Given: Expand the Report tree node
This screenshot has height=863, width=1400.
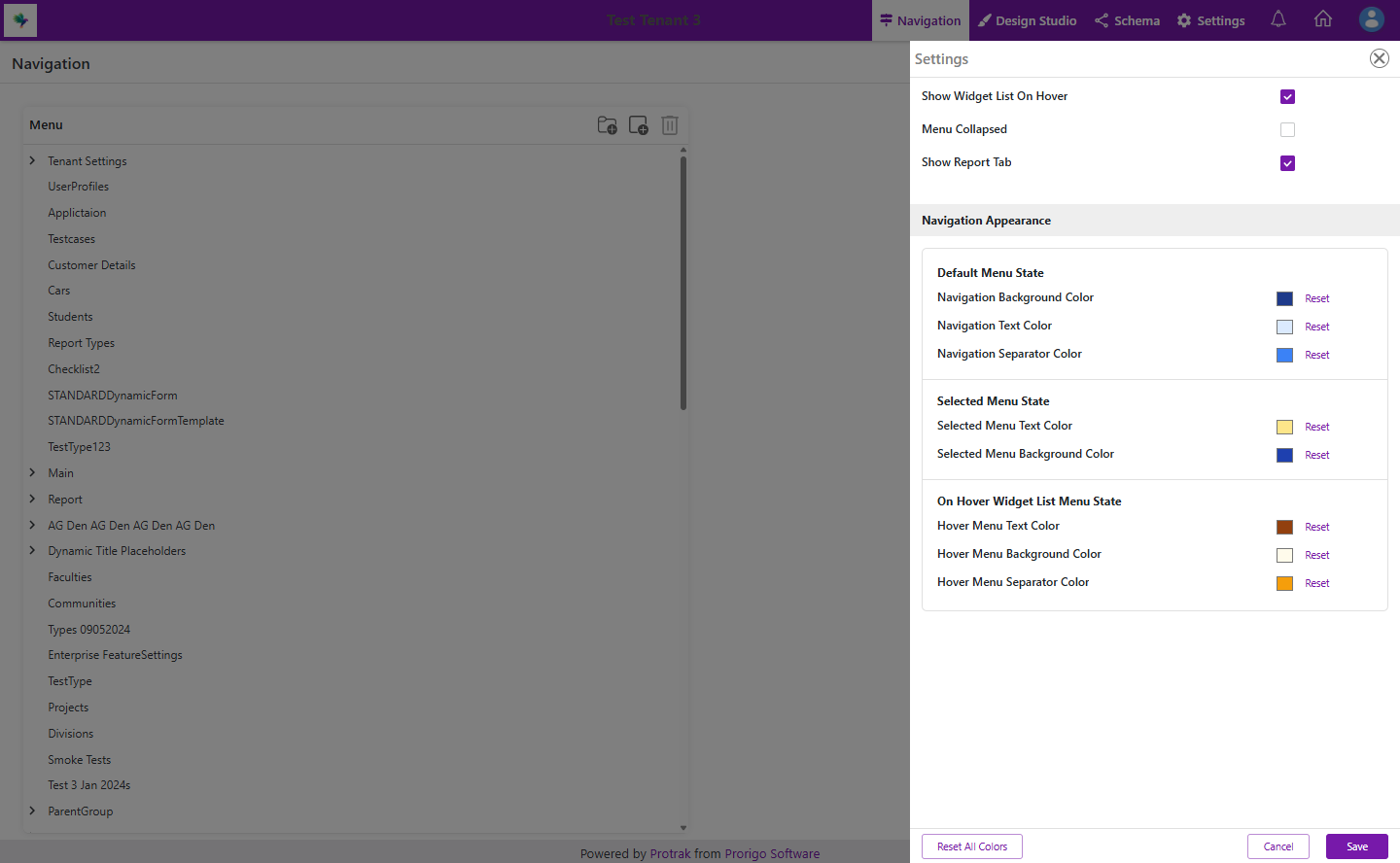Looking at the screenshot, I should (x=32, y=499).
